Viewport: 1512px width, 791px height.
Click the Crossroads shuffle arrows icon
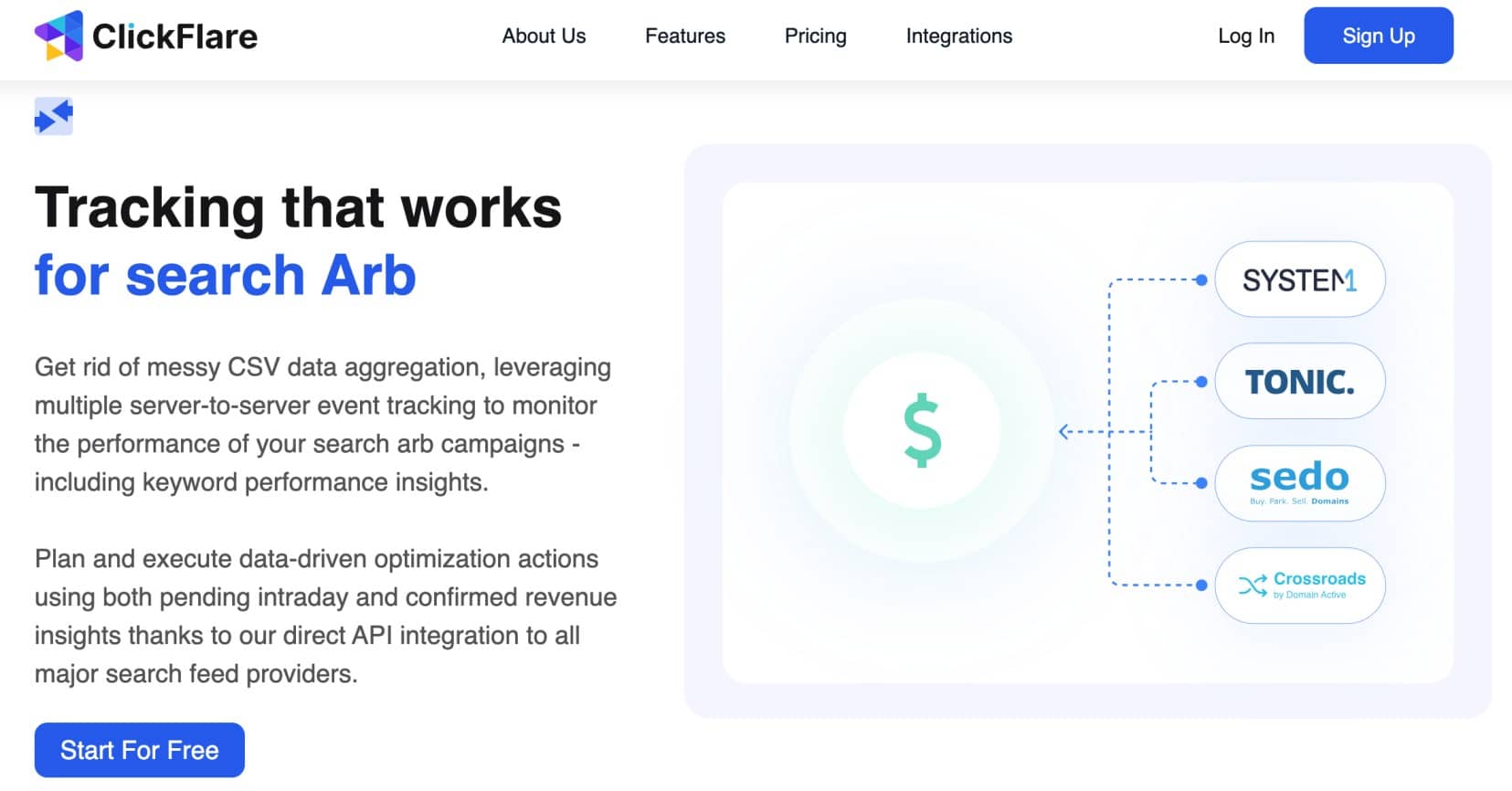pyautogui.click(x=1253, y=585)
